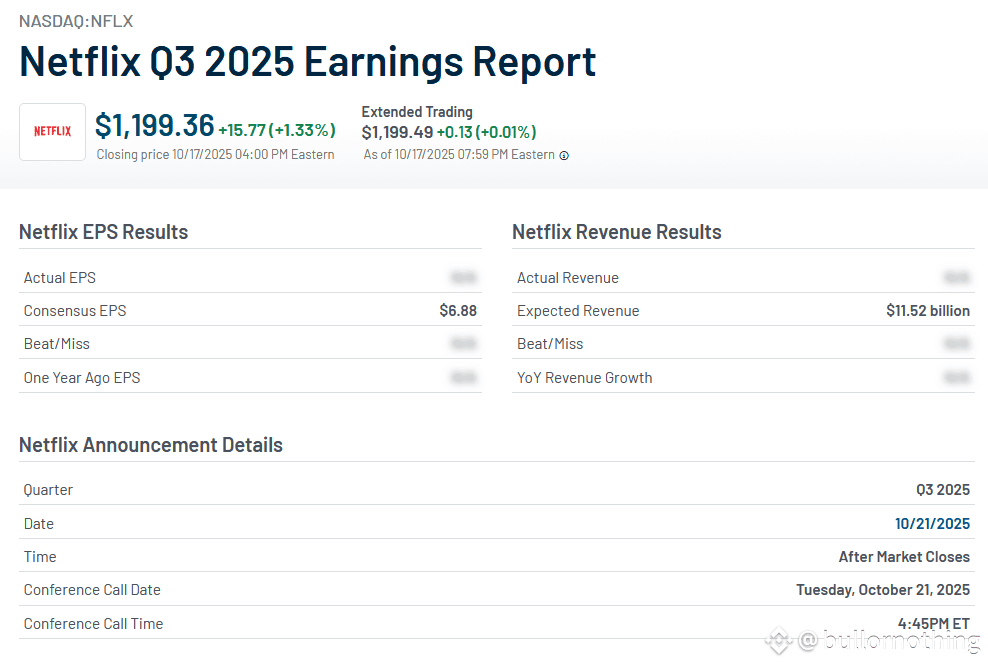Click the blurred YoY Revenue Growth value
988x666 pixels.
coord(956,378)
